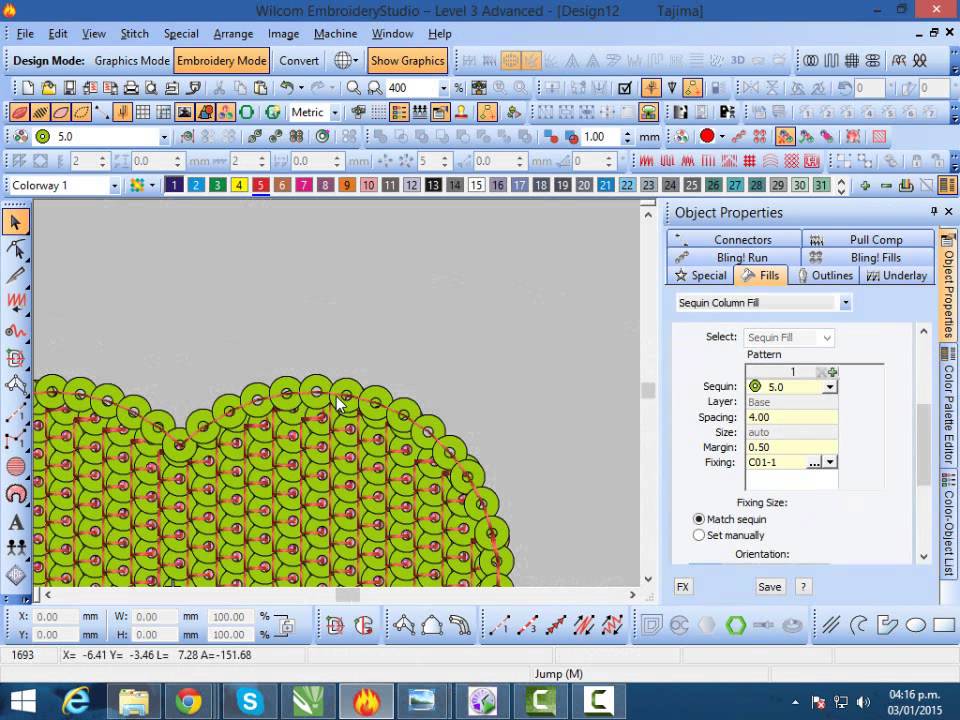
Task: Click the Show Vectors shapes icon
Action: tap(205, 112)
